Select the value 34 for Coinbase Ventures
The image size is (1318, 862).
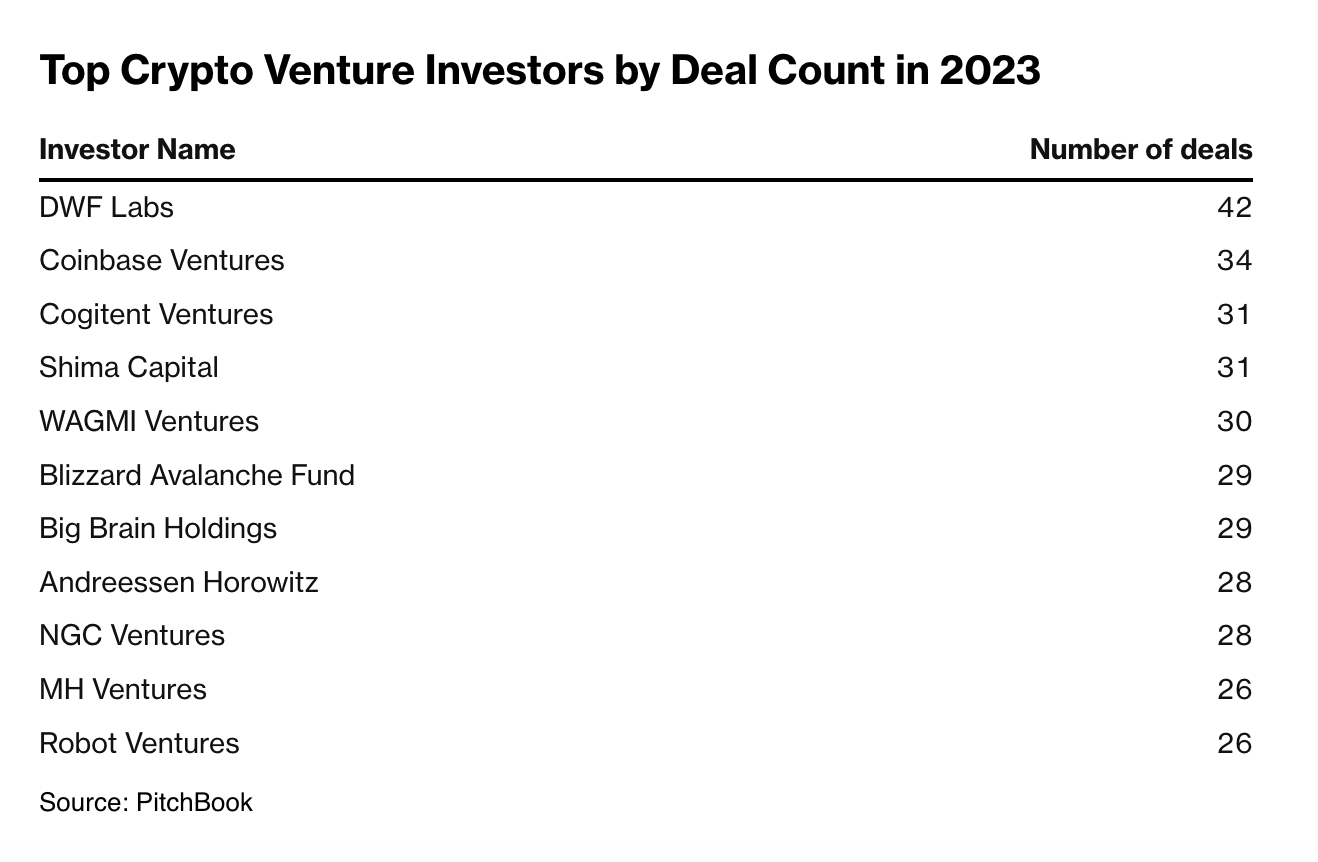(x=1234, y=260)
